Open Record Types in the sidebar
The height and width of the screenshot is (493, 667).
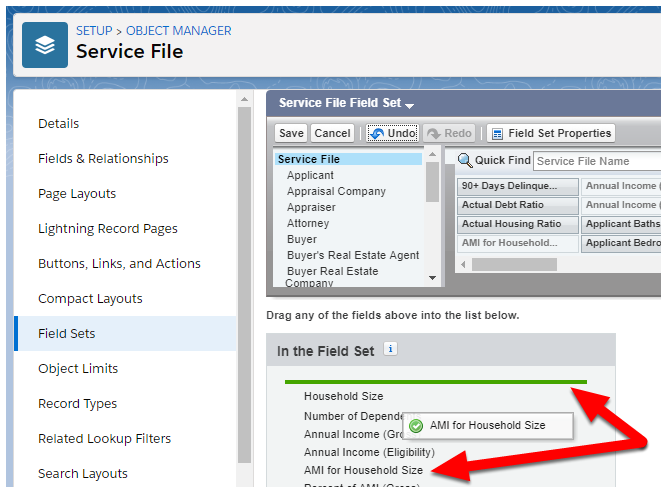[x=77, y=403]
